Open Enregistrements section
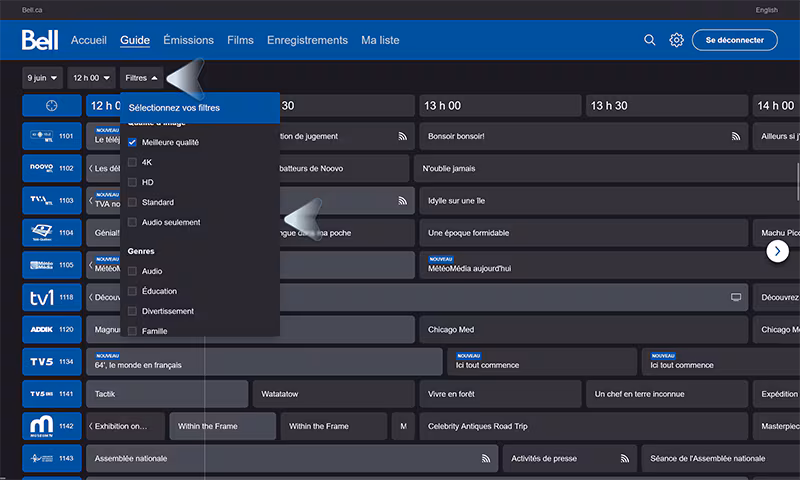This screenshot has width=800, height=480. coord(307,40)
